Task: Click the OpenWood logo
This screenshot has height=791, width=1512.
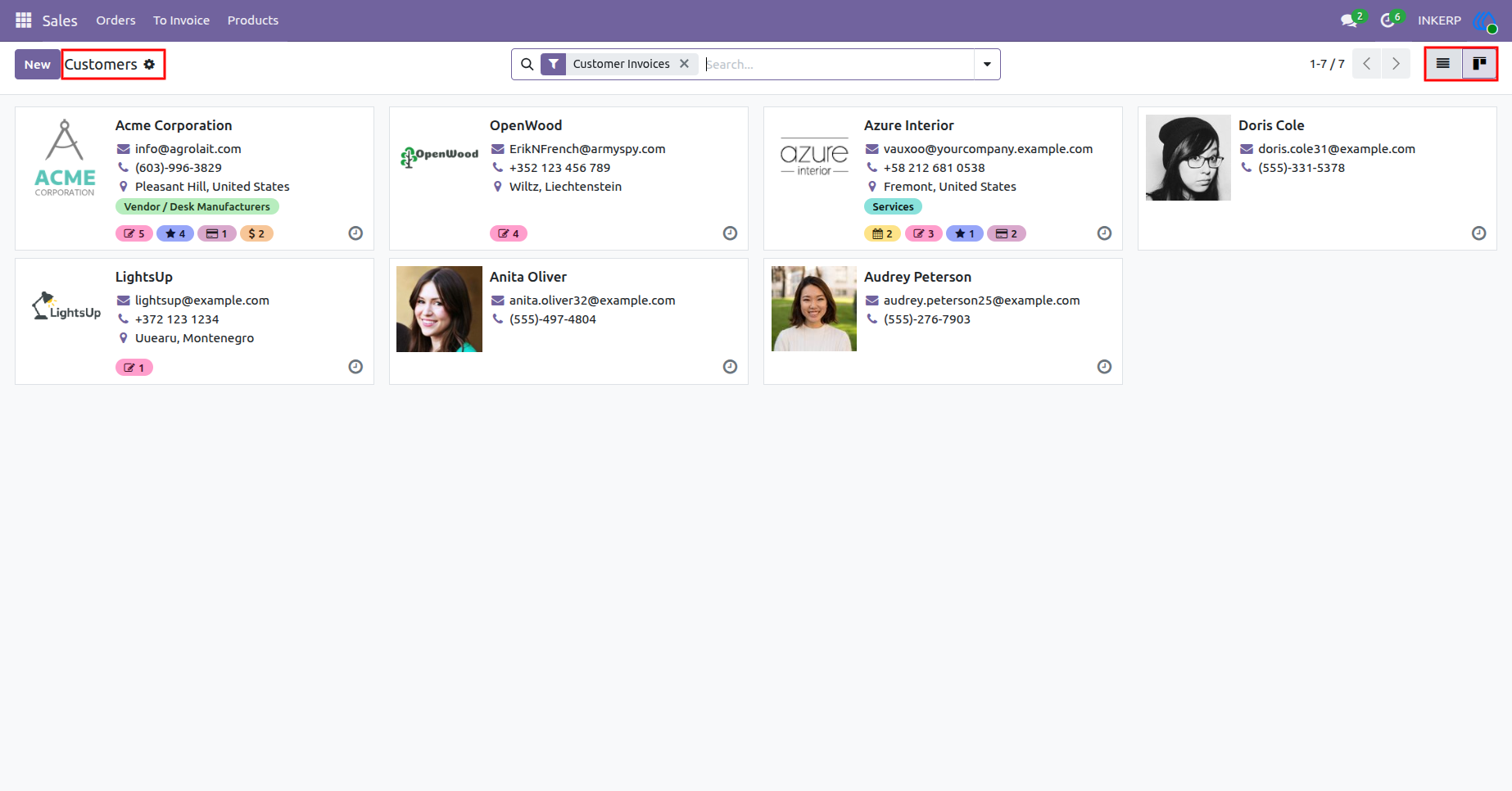Action: tap(439, 156)
